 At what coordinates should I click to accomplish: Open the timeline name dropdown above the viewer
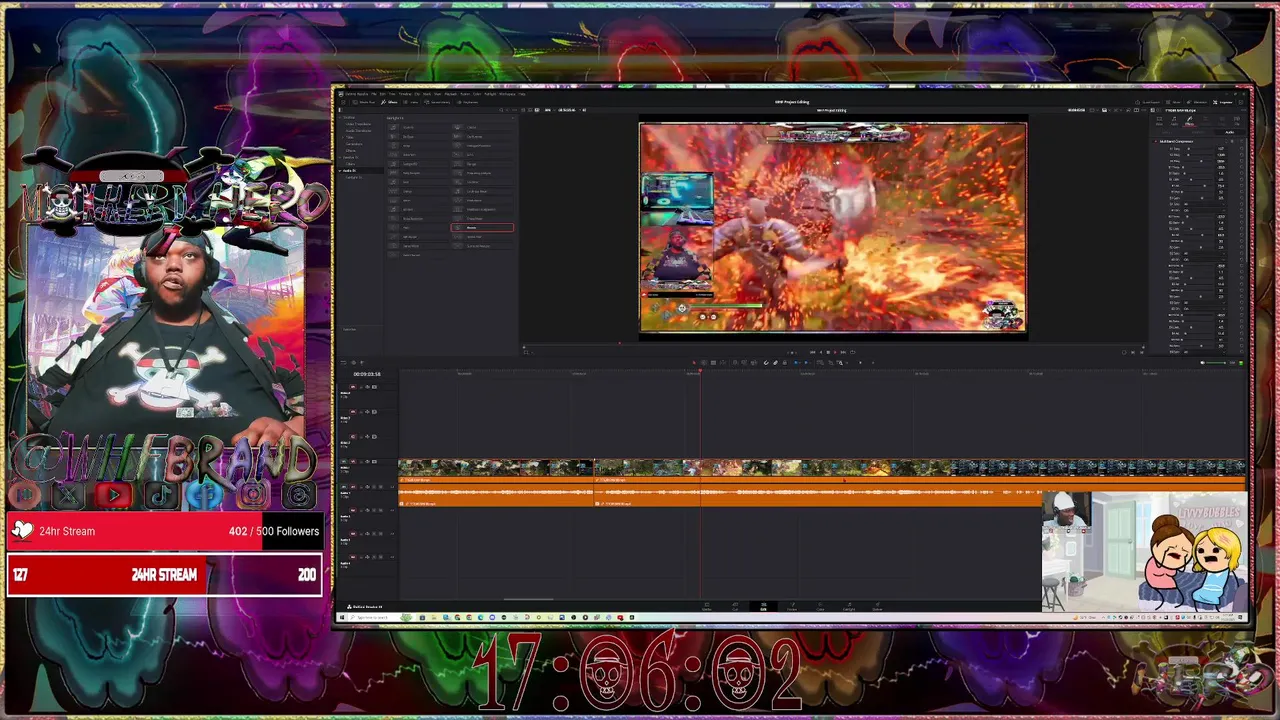pos(832,110)
